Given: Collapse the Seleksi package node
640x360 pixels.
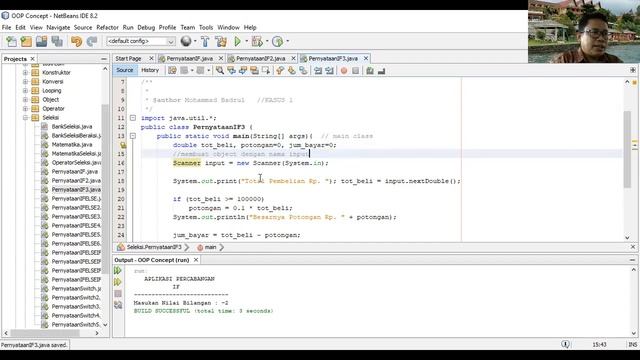Looking at the screenshot, I should [x=25, y=118].
